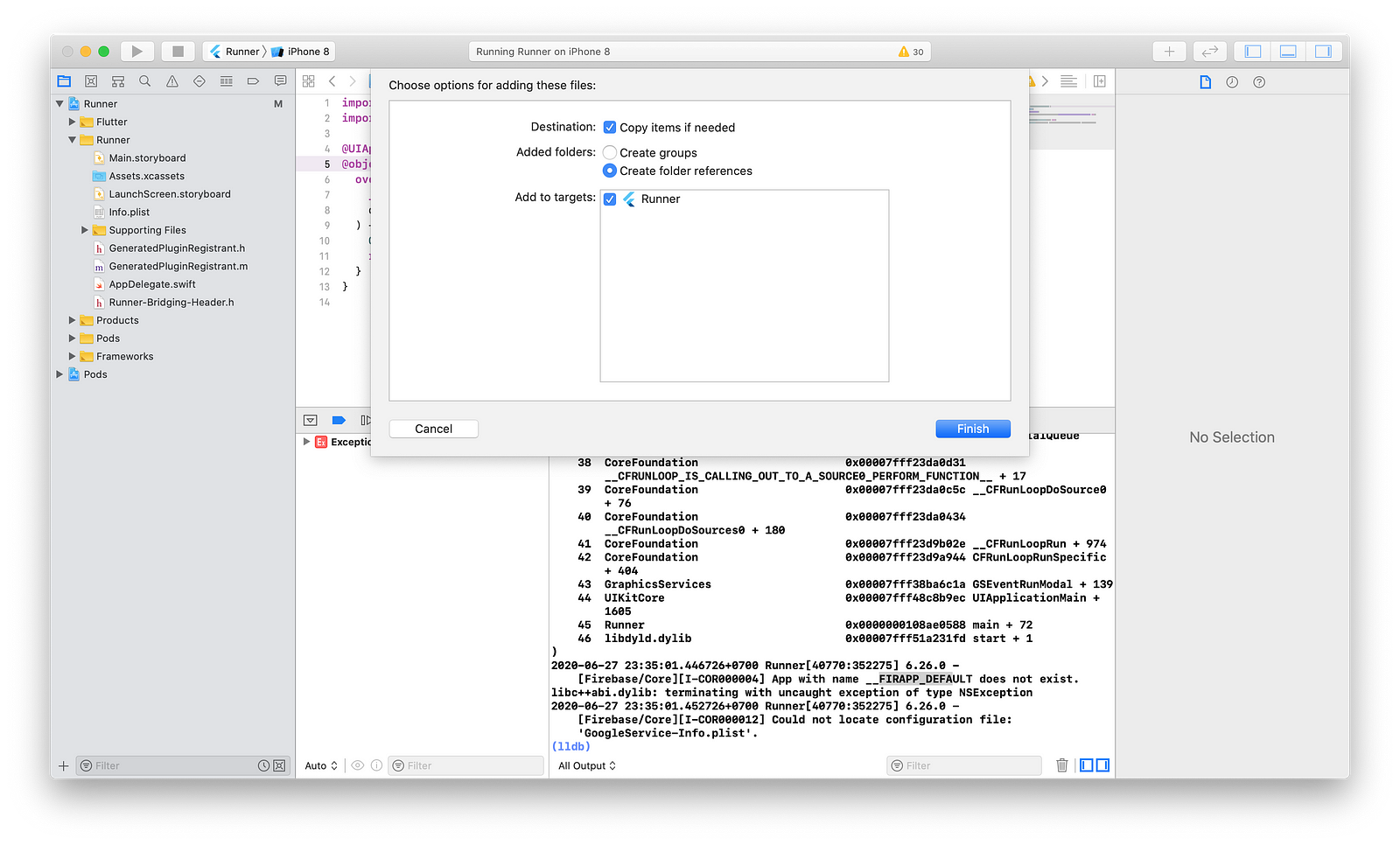Open the Source Control navigator icon

[91, 81]
